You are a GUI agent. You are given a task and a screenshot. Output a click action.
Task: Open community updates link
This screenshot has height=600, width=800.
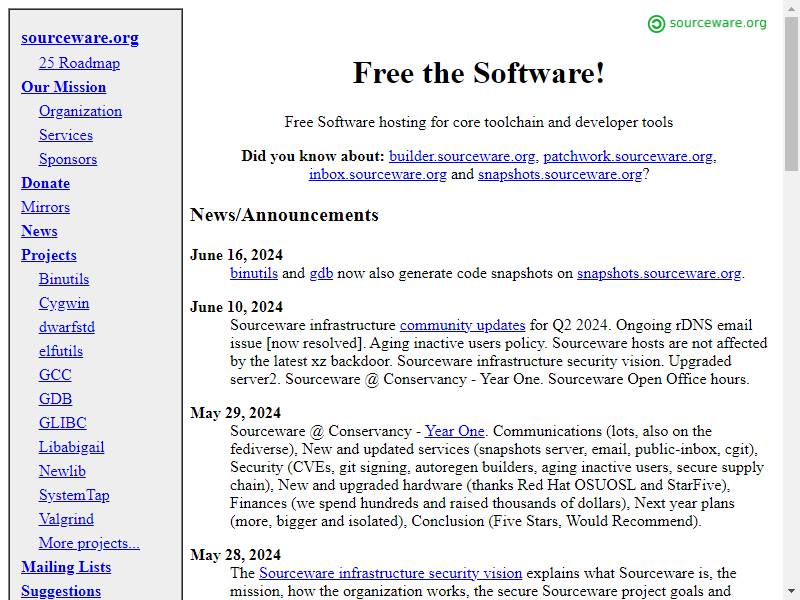[462, 324]
